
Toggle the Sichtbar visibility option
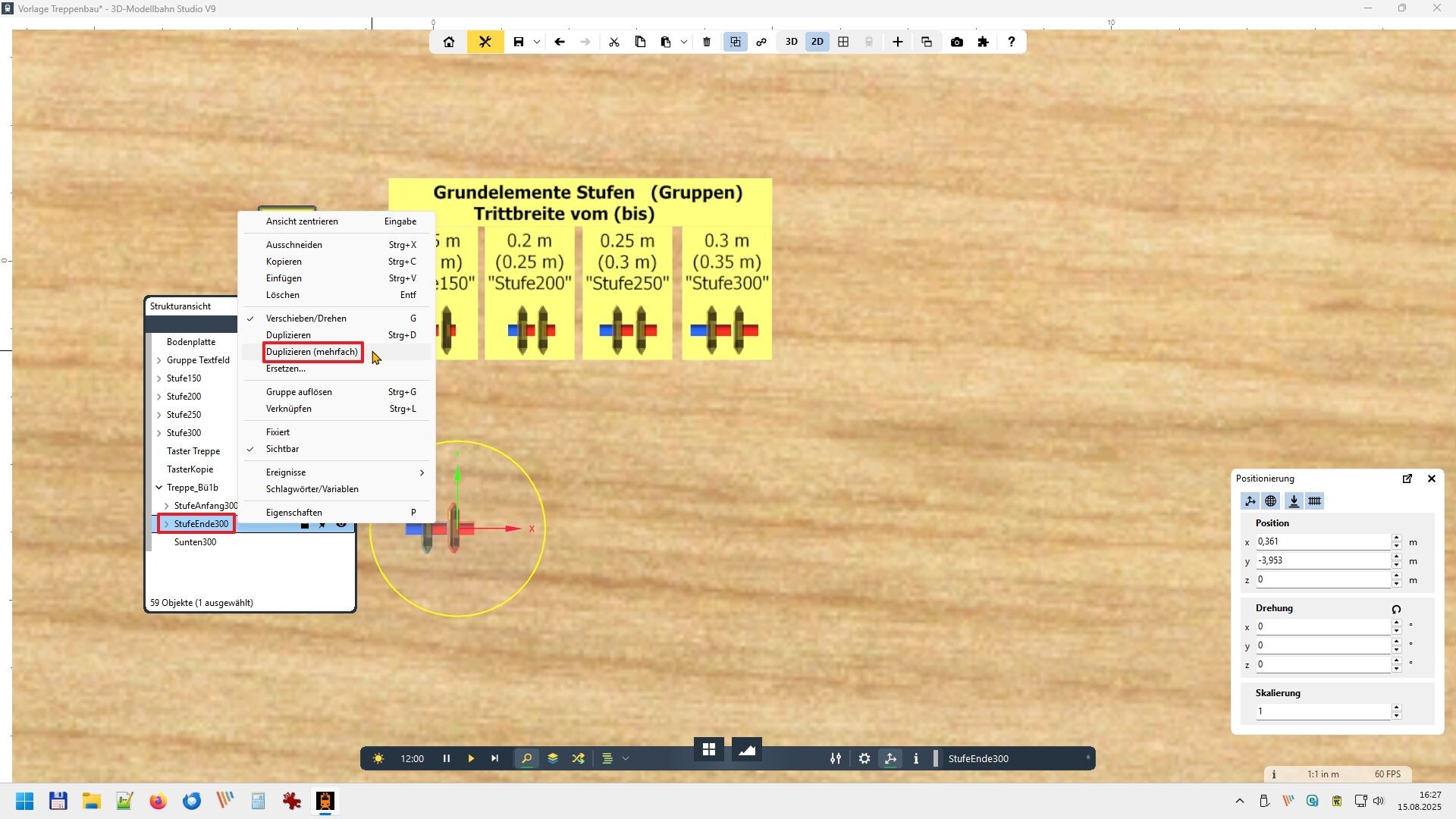click(x=282, y=449)
